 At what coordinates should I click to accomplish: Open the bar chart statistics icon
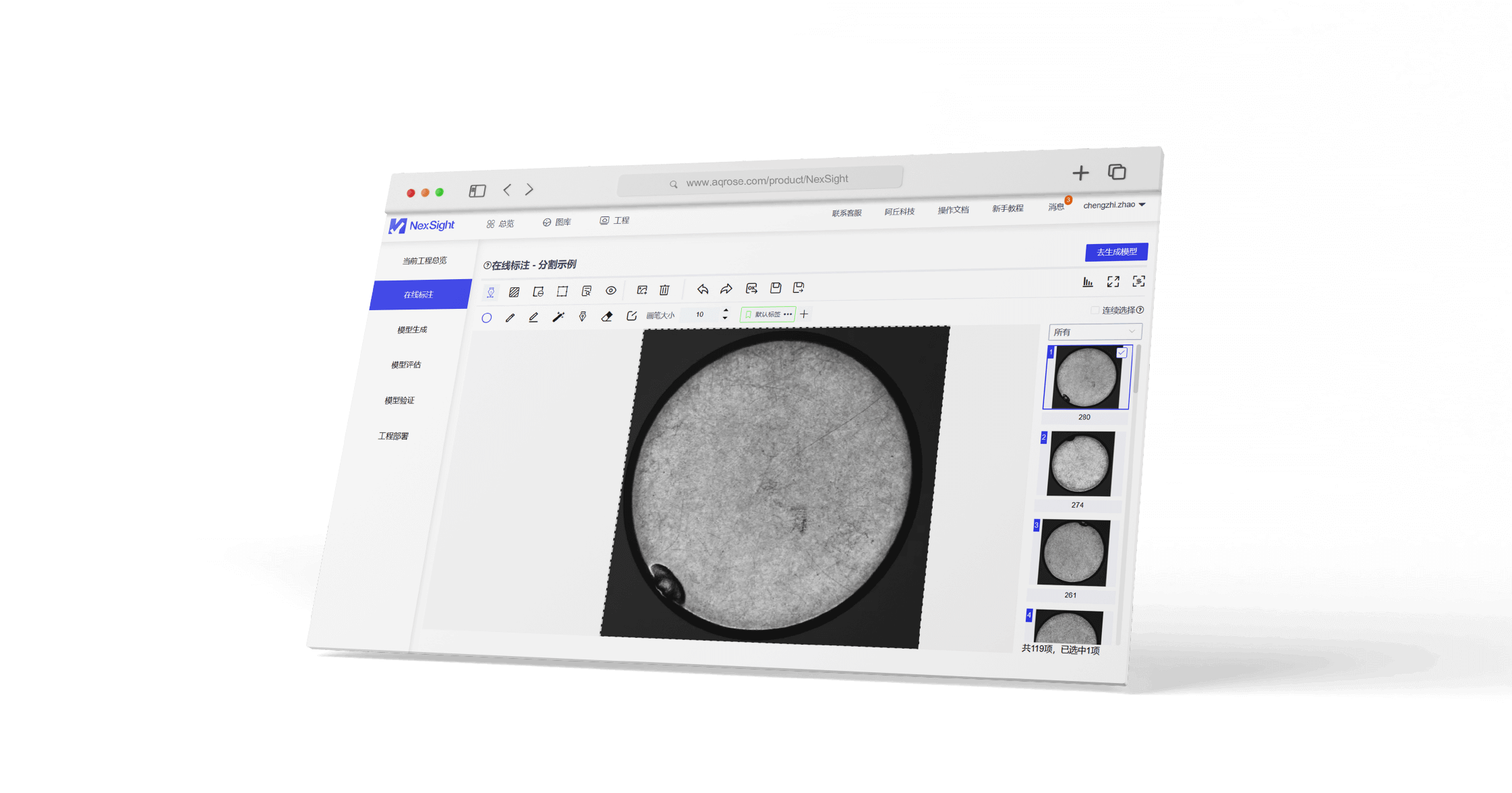click(1088, 282)
